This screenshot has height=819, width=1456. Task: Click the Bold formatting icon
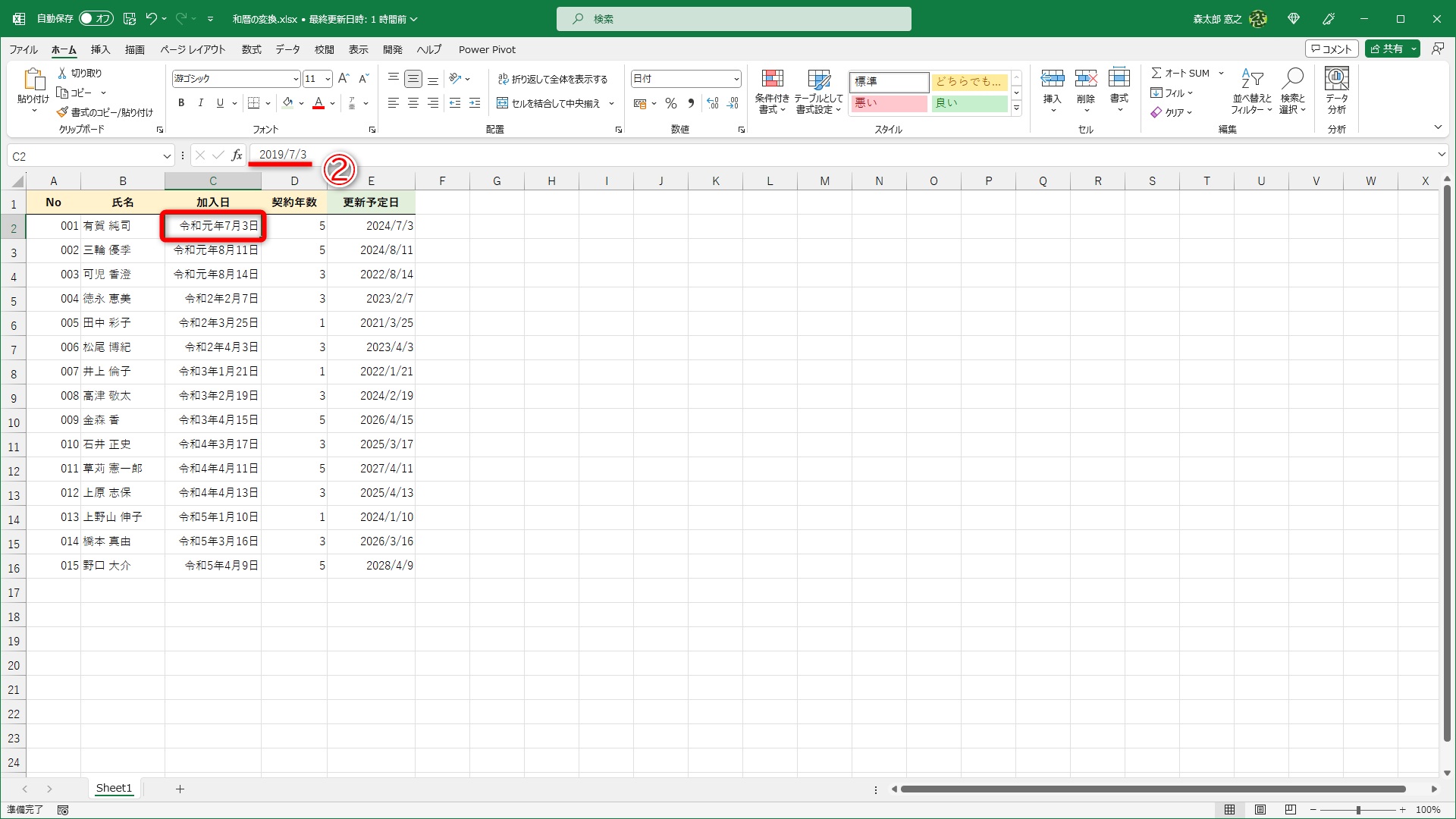181,103
